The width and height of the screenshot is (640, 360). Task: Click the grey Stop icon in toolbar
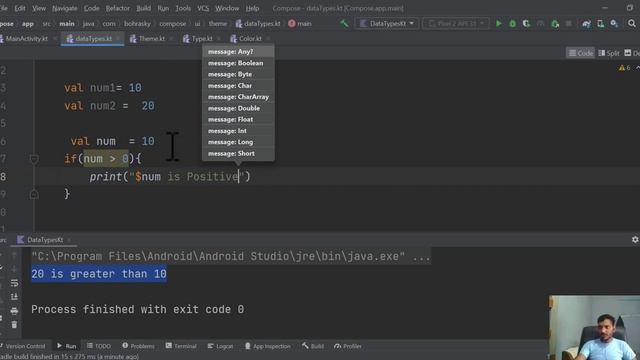click(x=569, y=24)
